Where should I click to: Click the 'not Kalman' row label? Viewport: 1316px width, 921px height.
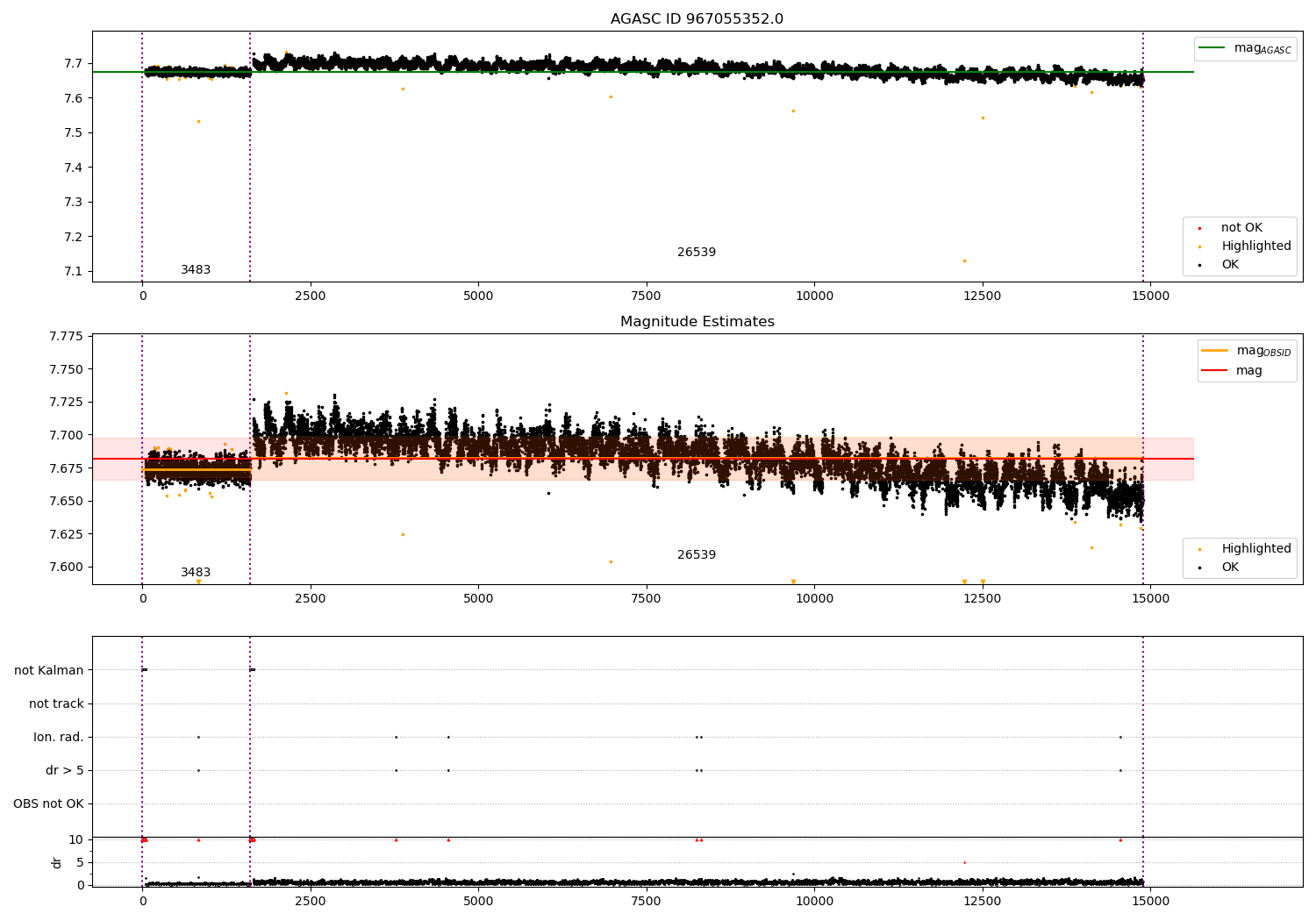click(49, 671)
